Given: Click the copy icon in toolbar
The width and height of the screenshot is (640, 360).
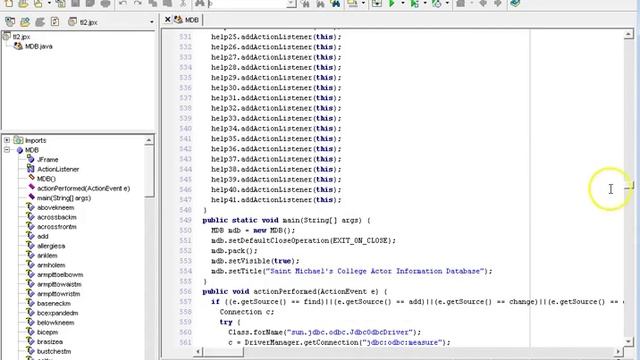Looking at the screenshot, I should [153, 4].
